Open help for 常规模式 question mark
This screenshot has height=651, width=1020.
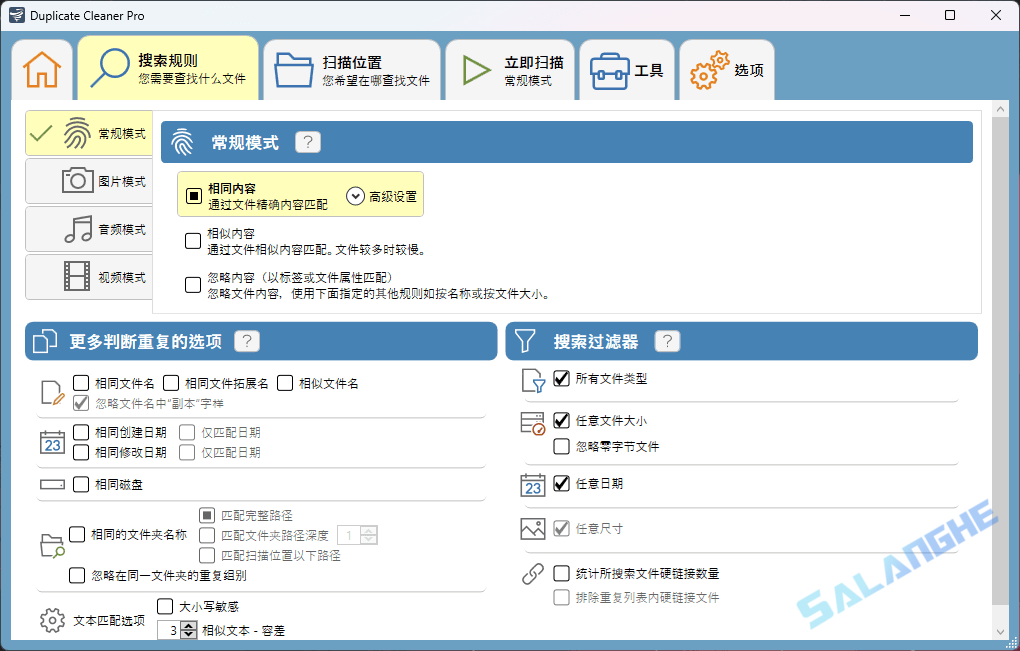pos(307,141)
